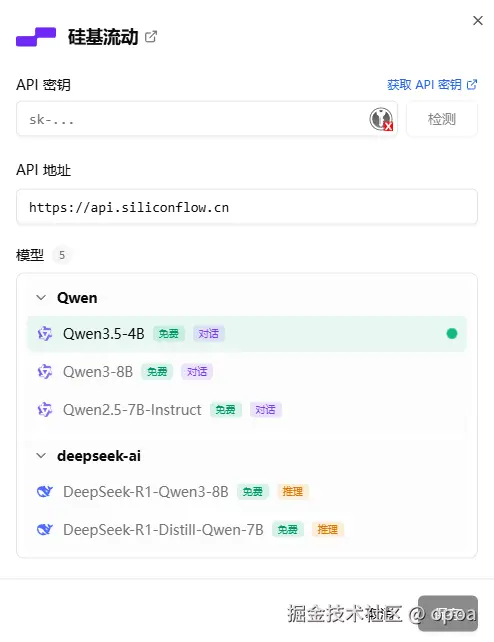
Task: Focus the API 地址 URL field
Action: pos(247,207)
